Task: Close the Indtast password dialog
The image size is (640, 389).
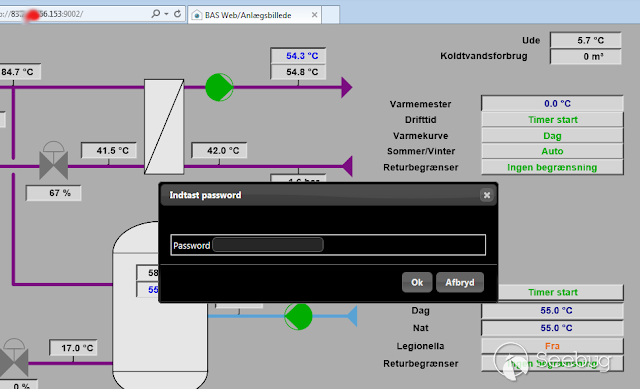Action: coord(487,195)
